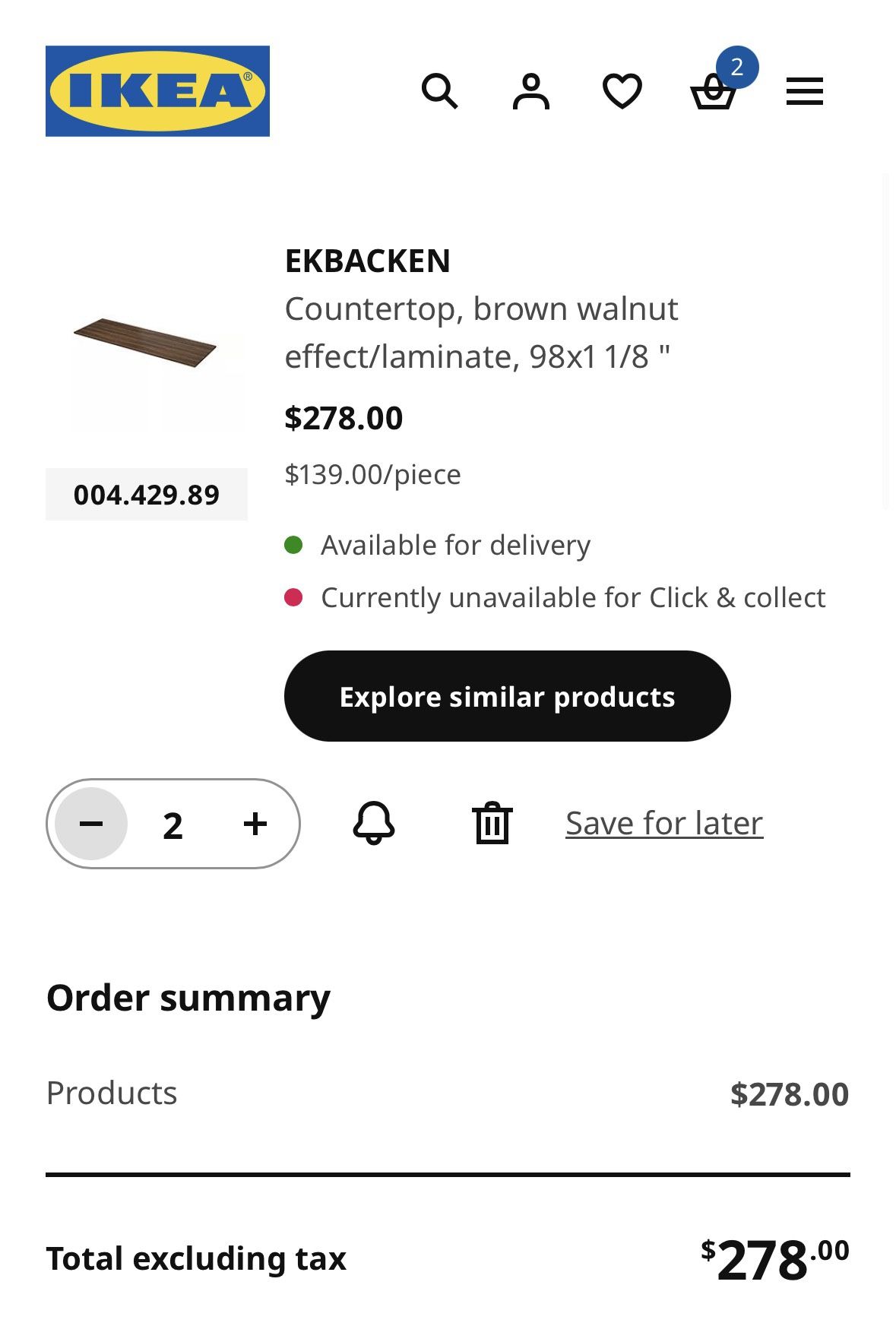
Task: Delete item with trash can icon
Action: [492, 823]
